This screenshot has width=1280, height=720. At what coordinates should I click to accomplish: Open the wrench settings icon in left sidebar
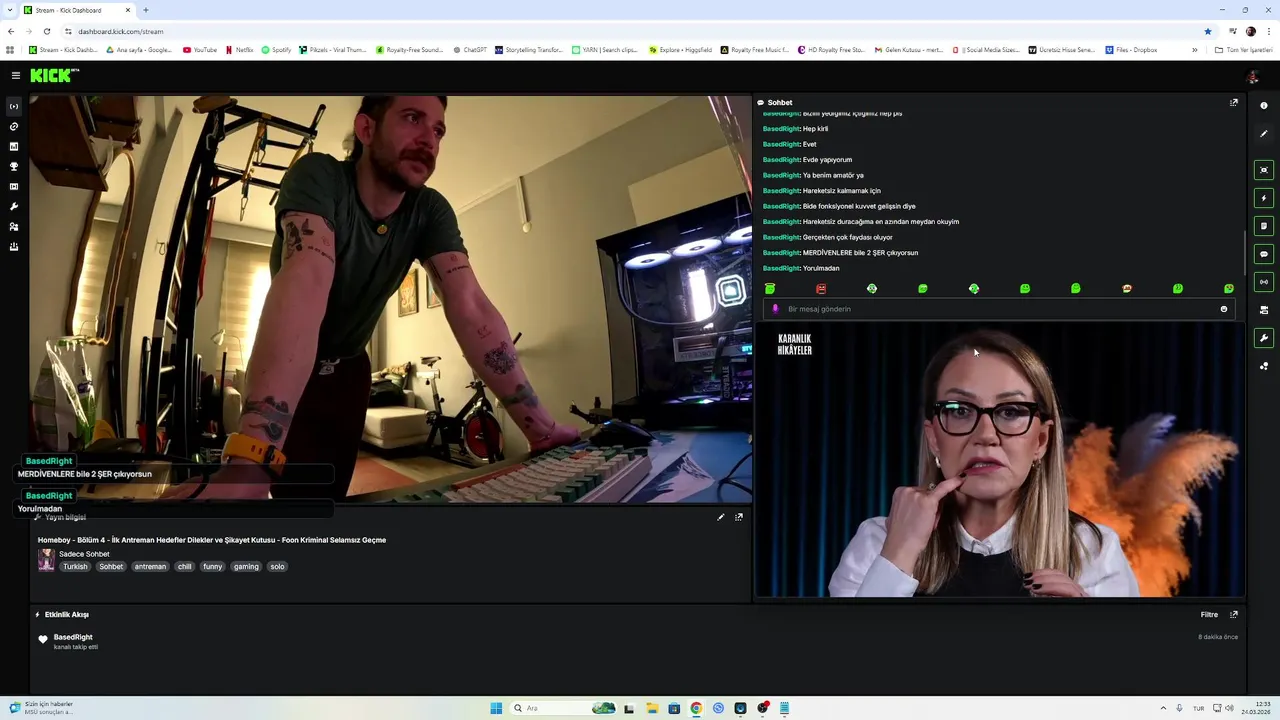14,206
